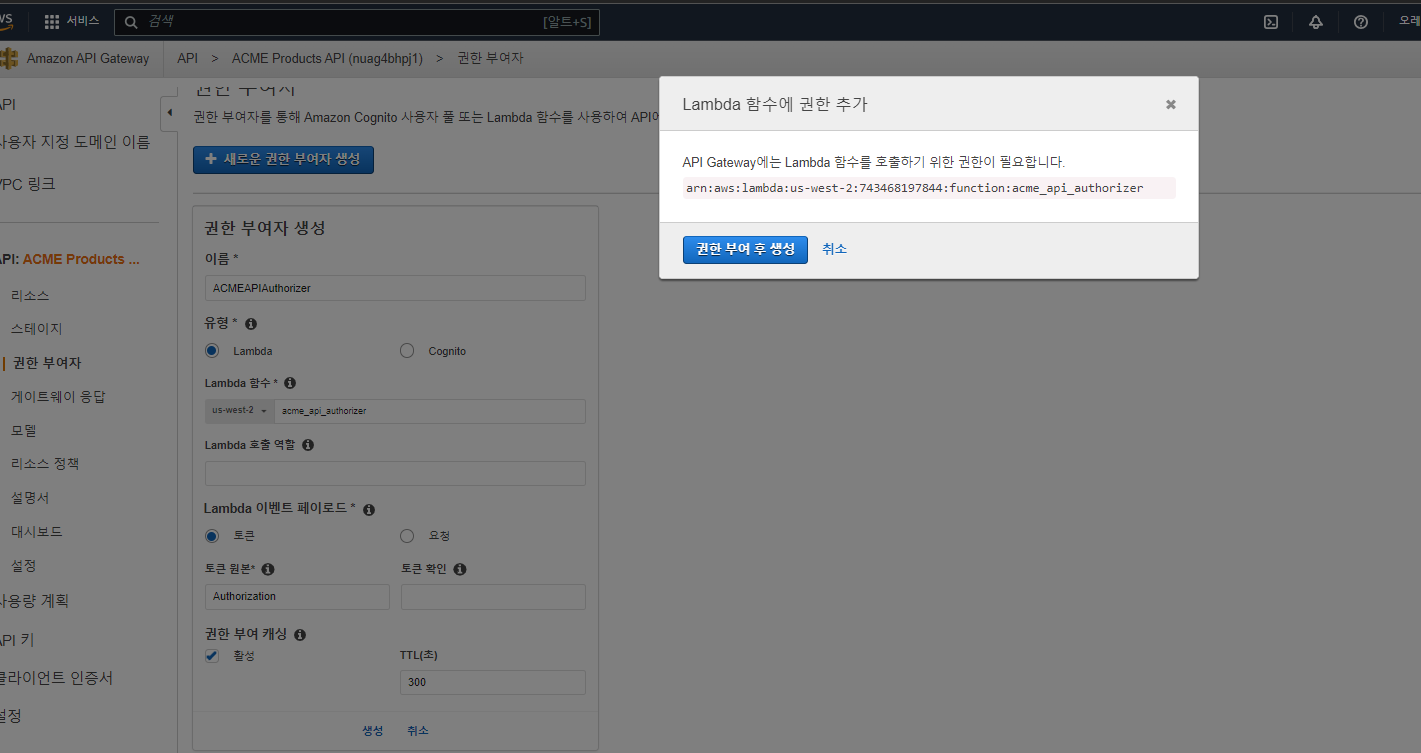The width and height of the screenshot is (1421, 753).
Task: Click the info icon next to Lambda 함수
Action: tap(290, 383)
